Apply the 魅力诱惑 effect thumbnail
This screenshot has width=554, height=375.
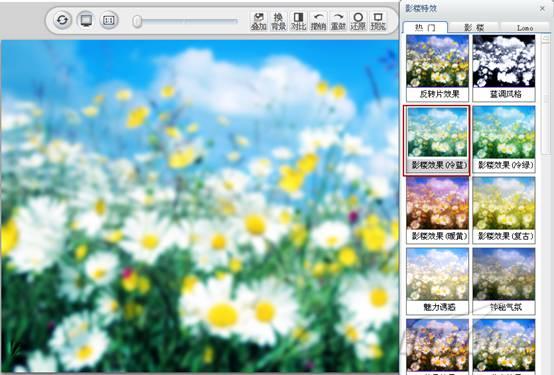tap(437, 281)
